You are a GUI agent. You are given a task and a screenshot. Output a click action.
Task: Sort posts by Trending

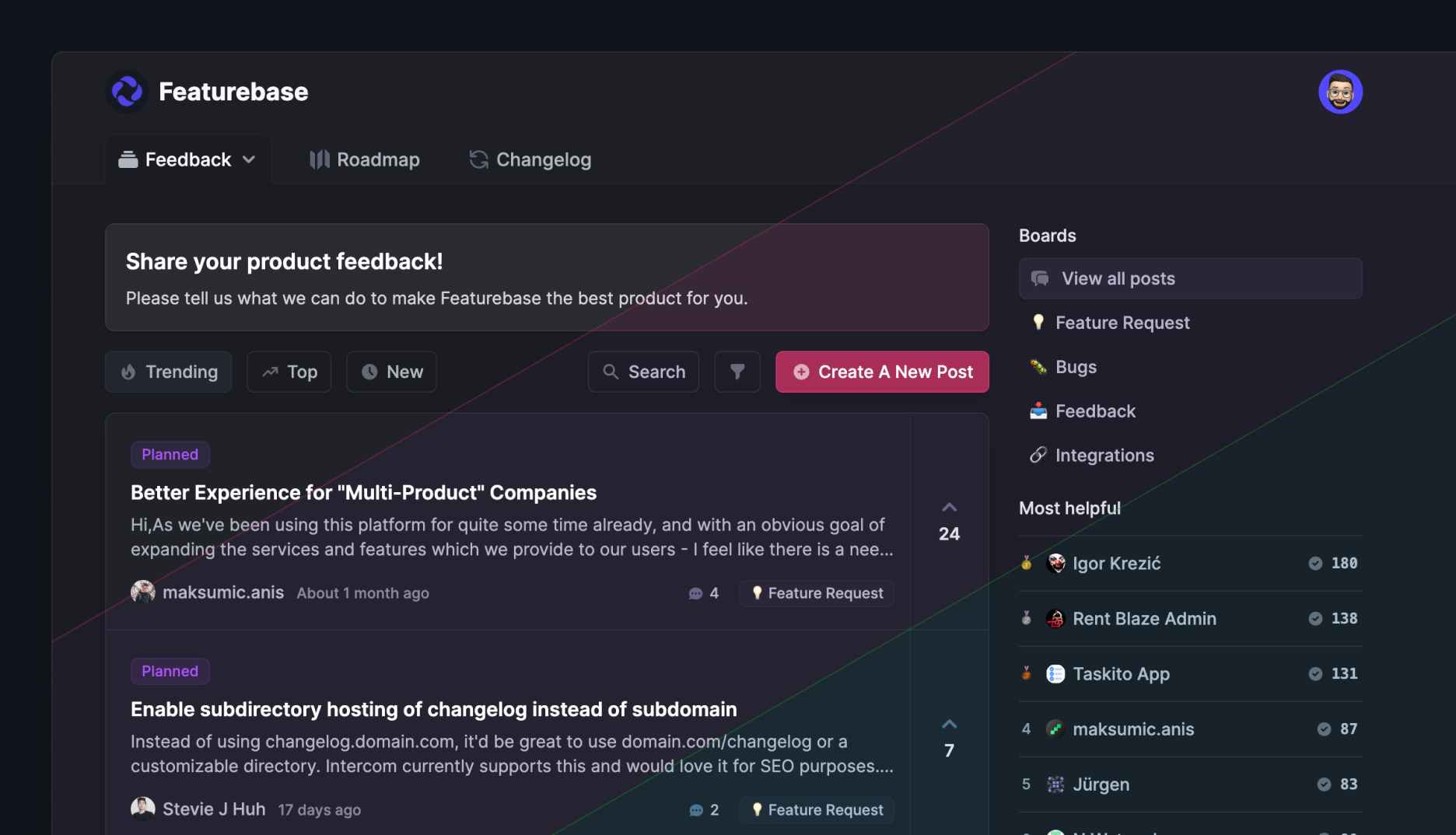coord(169,372)
